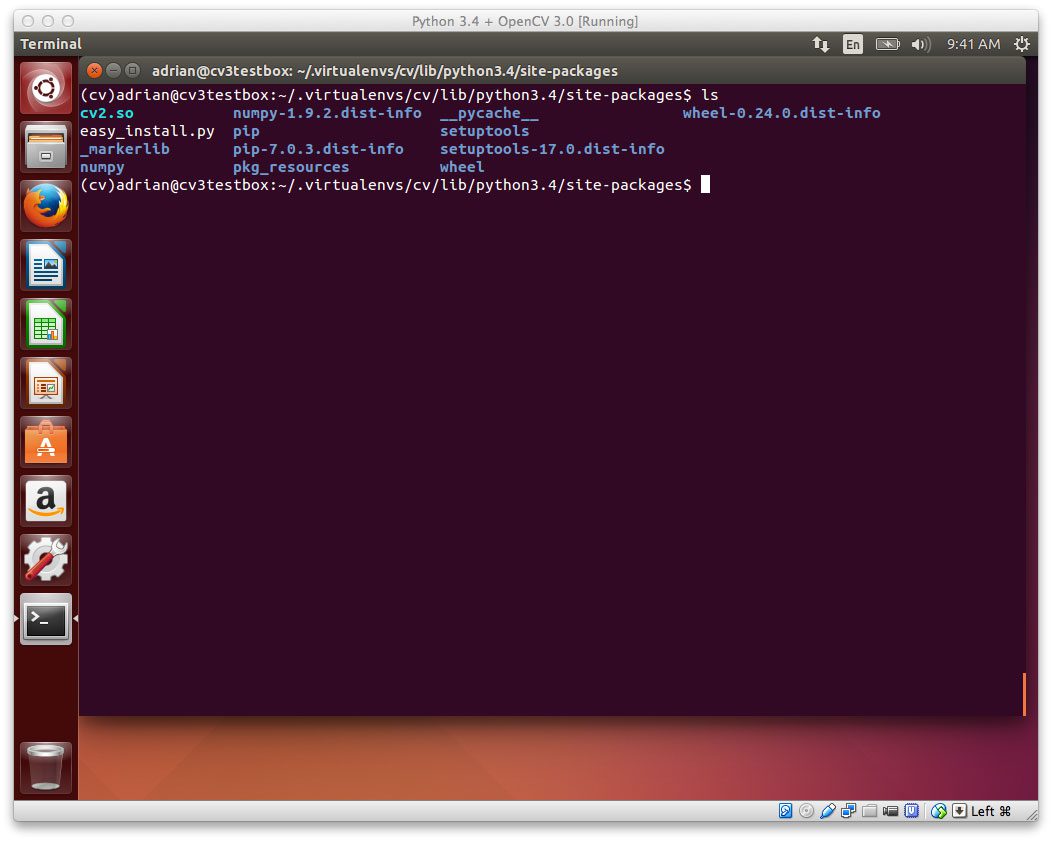Open the Dash home button
The image size is (1052, 841).
(45, 88)
